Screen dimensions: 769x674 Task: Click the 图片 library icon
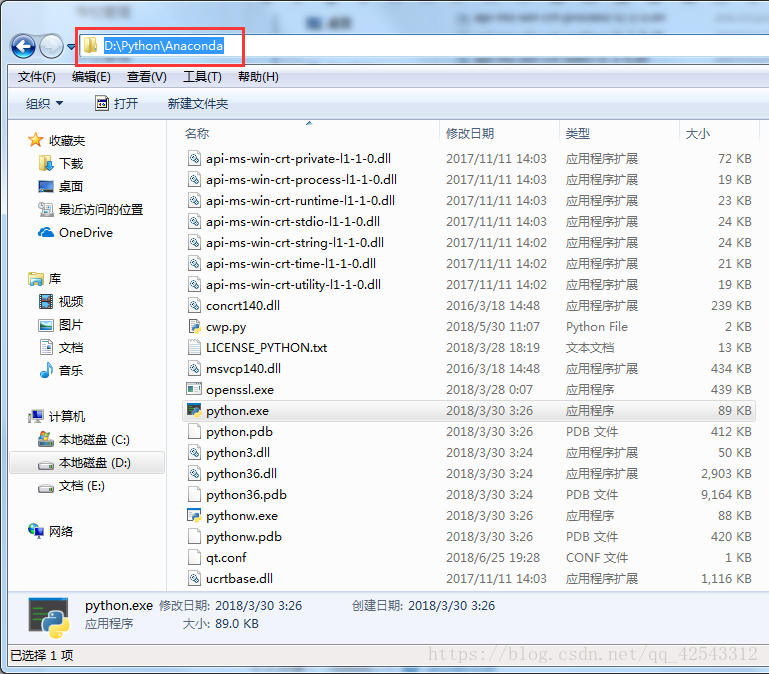[x=46, y=325]
